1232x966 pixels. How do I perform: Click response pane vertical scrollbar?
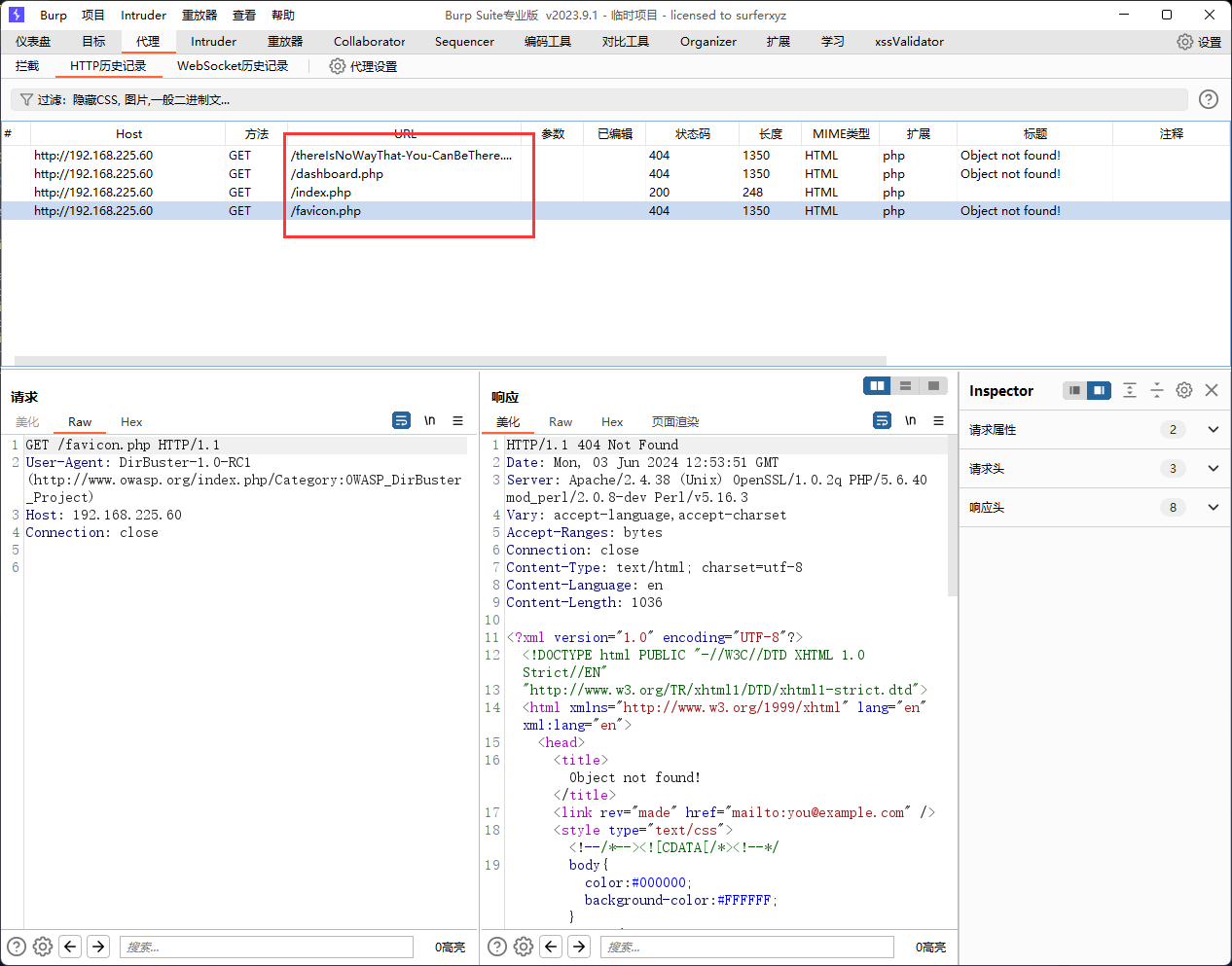953,516
